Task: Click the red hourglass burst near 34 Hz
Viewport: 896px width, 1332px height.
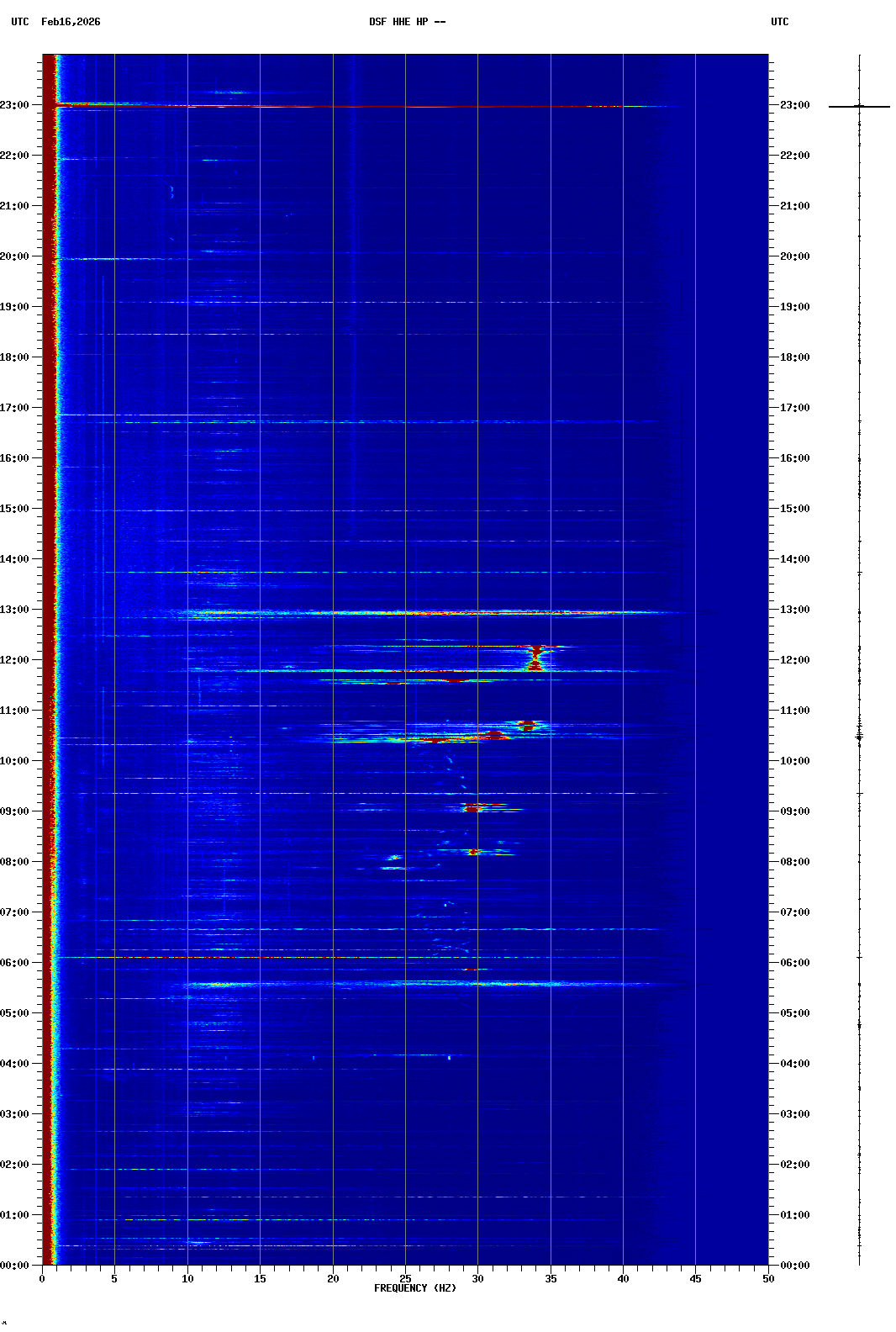Action: 535,657
